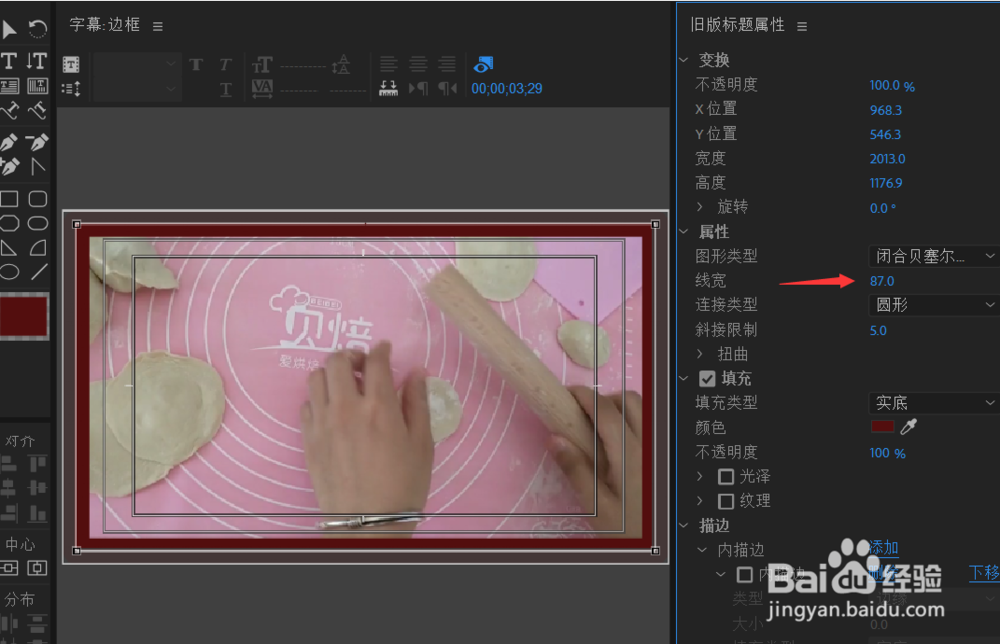The height and width of the screenshot is (644, 1000).
Task: Collapse the 属性 properties section
Action: (684, 231)
